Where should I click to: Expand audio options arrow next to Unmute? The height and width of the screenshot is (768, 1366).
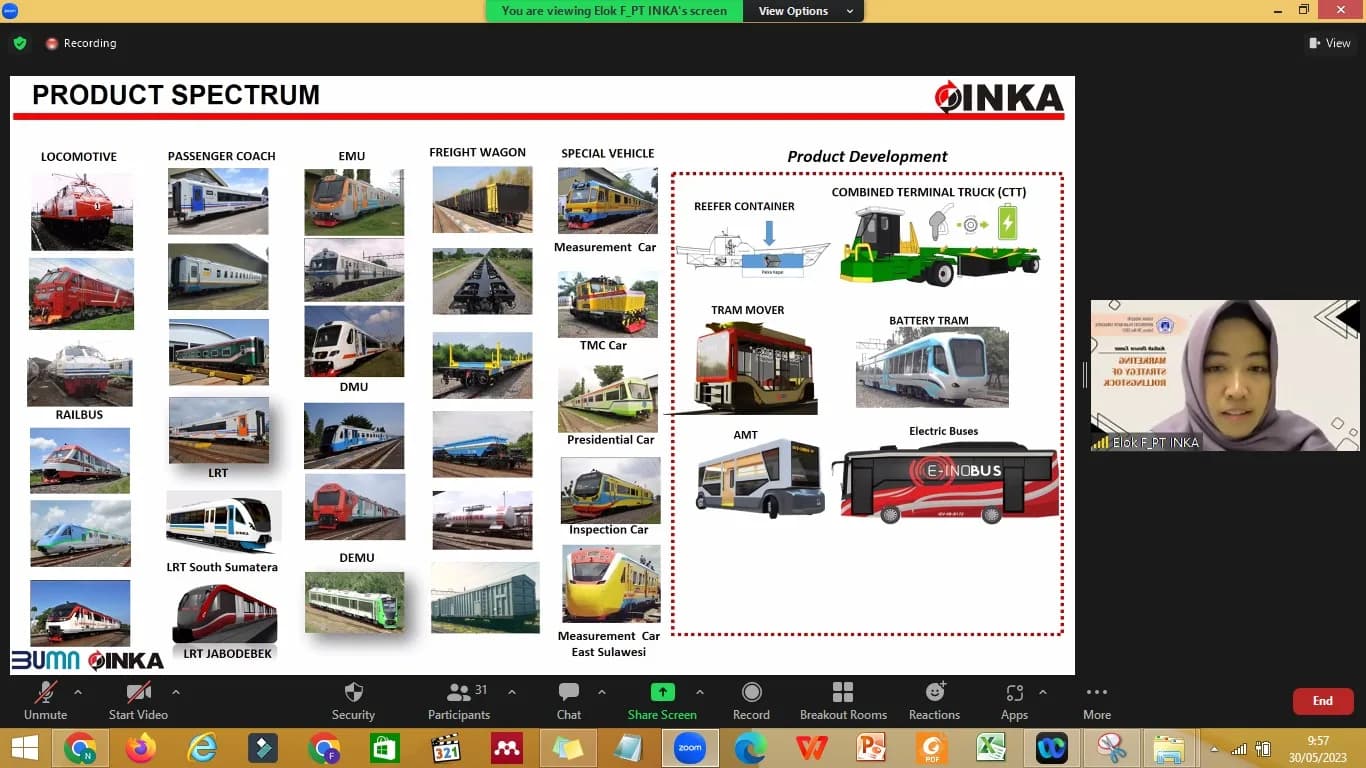78,692
